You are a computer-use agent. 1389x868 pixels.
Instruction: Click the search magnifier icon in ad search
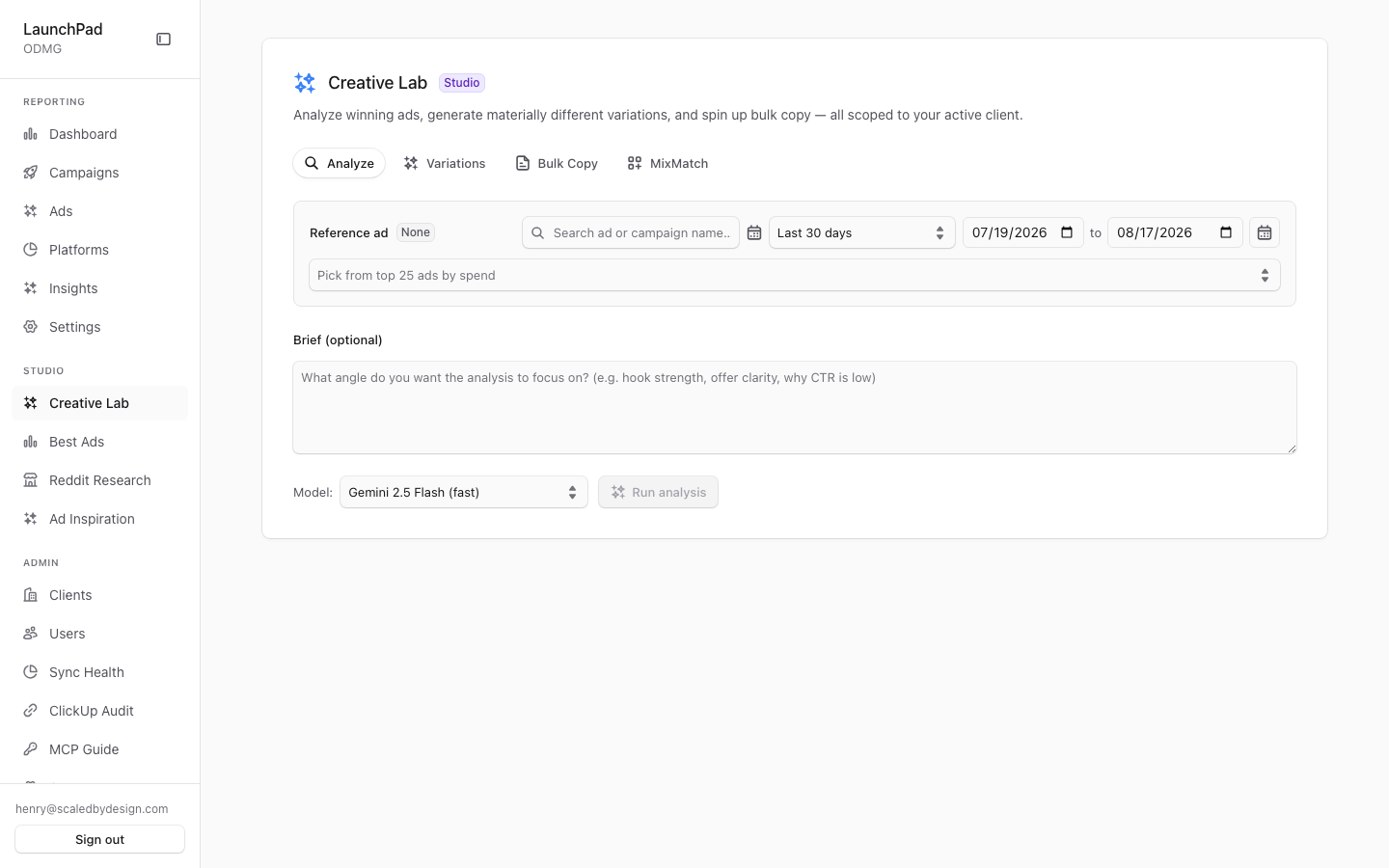pyautogui.click(x=538, y=232)
